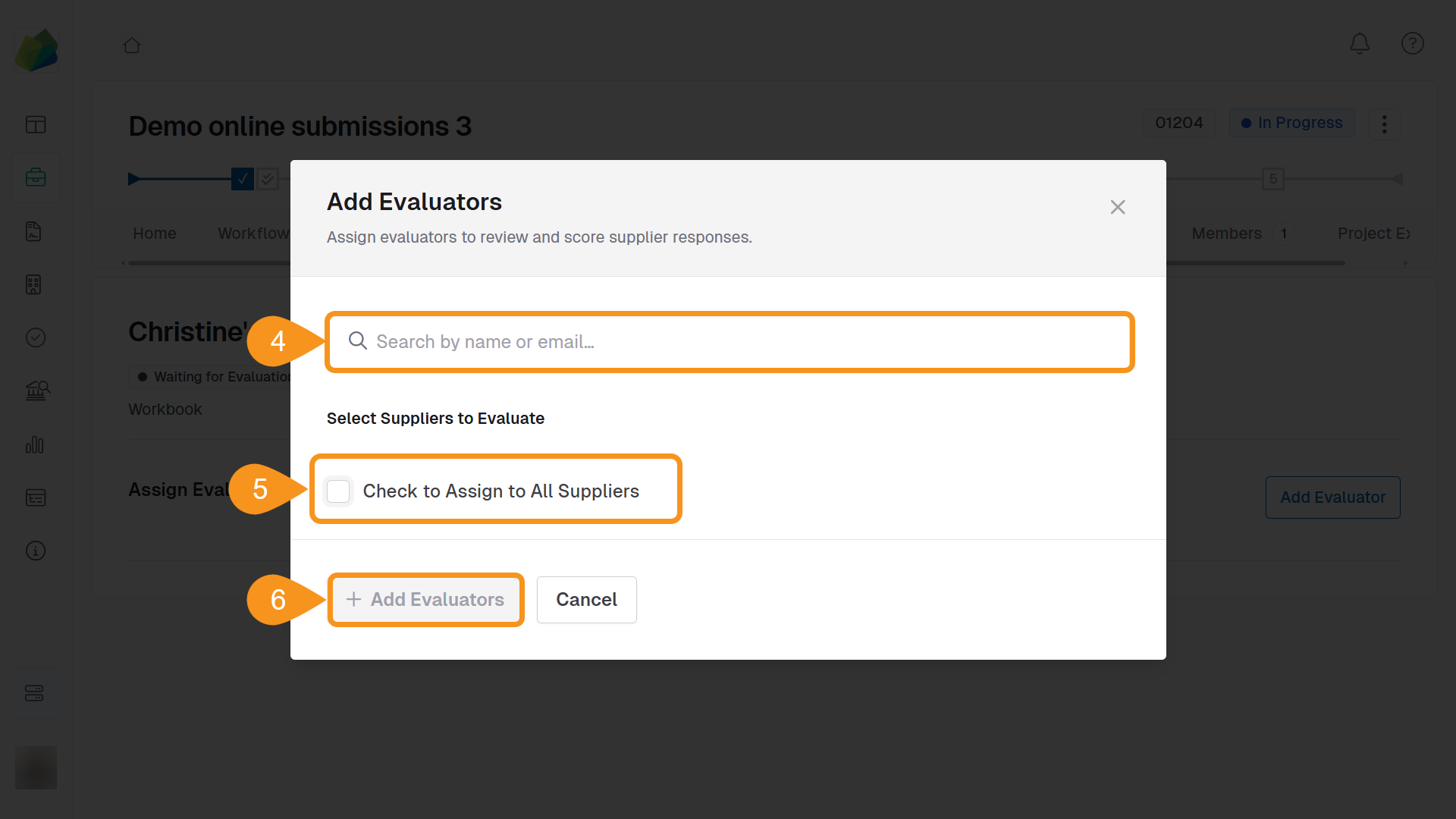Open the three-dot overflow menu
Screen dimensions: 1456x819
click(x=1384, y=124)
